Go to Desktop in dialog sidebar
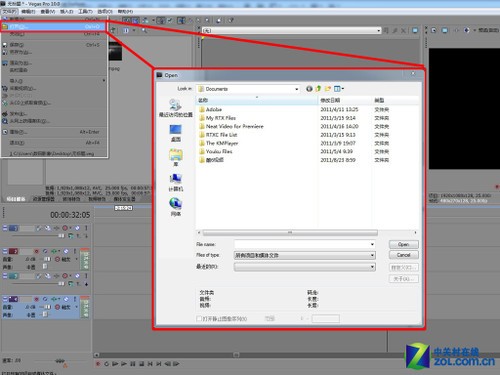The image size is (500, 375). [x=175, y=133]
